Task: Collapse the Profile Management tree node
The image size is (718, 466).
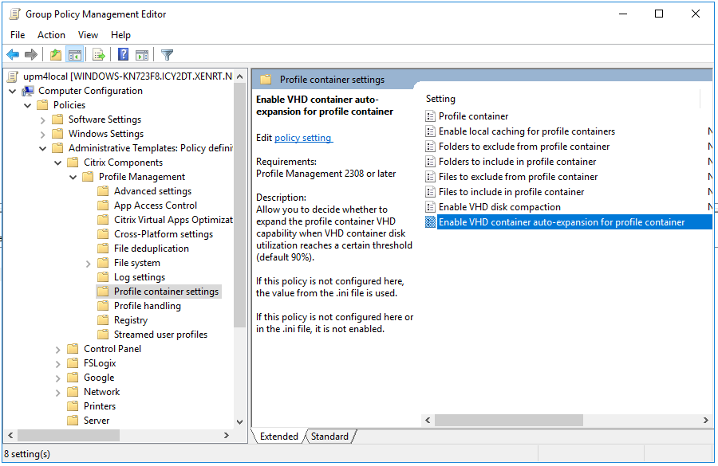Action: tap(73, 177)
